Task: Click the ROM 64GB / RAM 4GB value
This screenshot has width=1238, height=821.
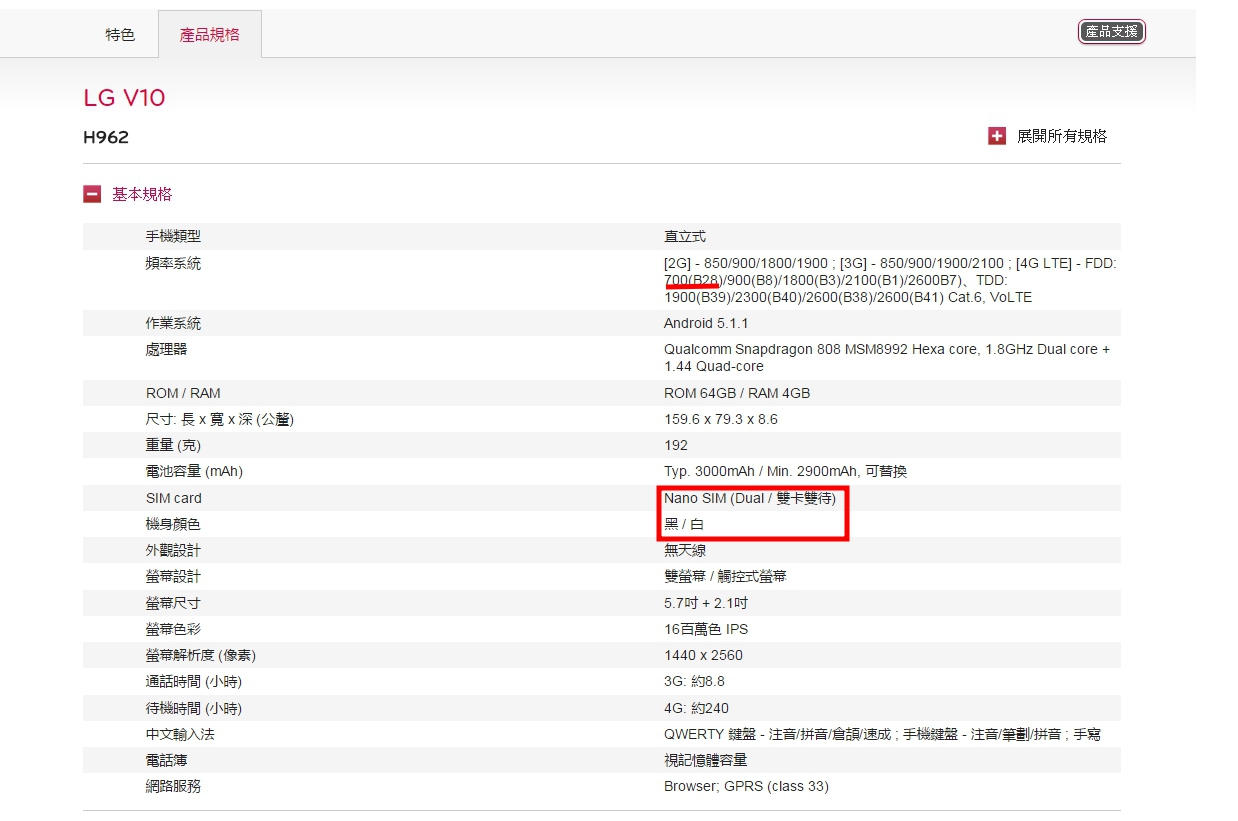Action: (x=737, y=393)
